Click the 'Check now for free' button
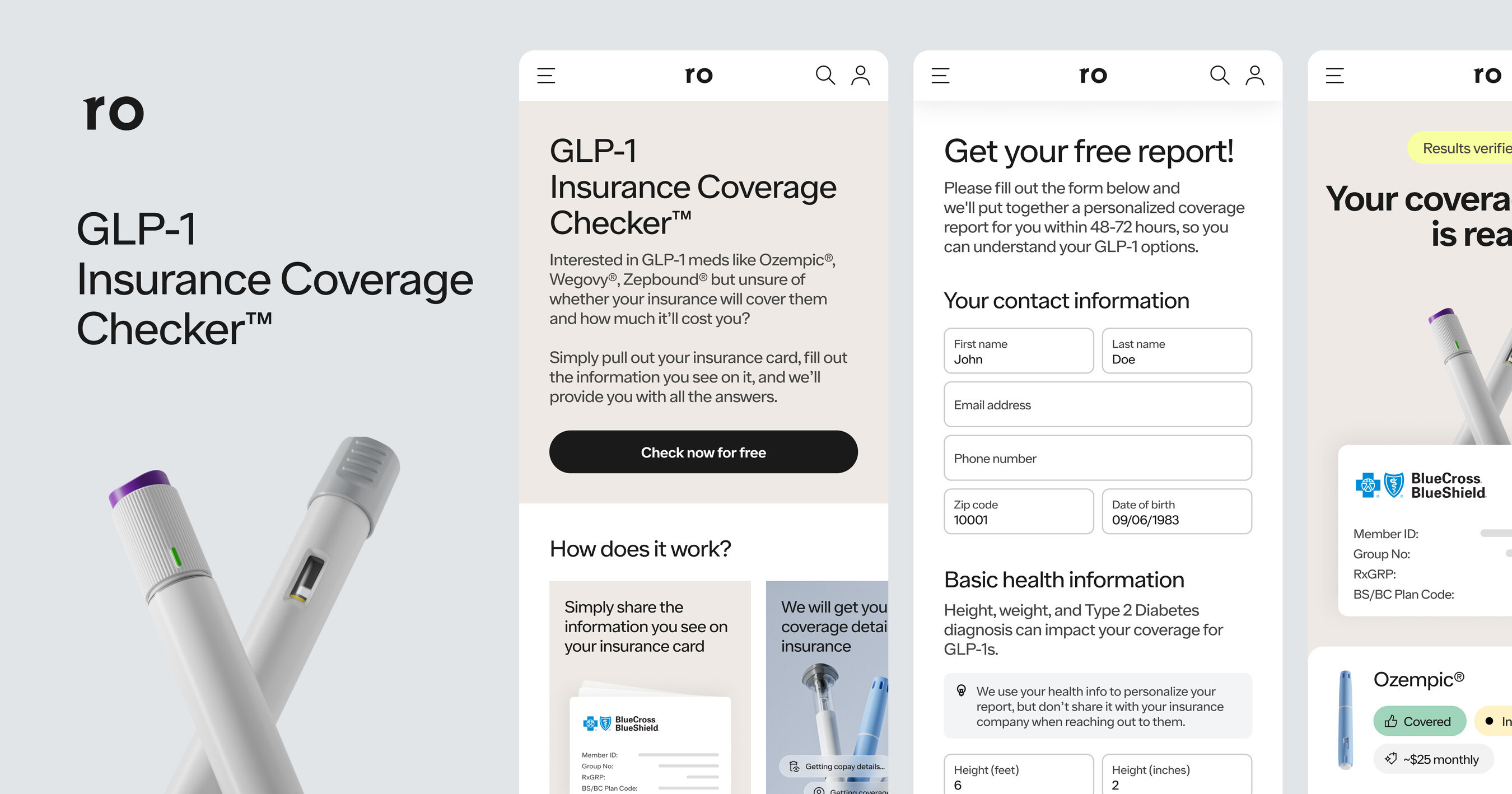Image resolution: width=1512 pixels, height=794 pixels. pos(704,453)
